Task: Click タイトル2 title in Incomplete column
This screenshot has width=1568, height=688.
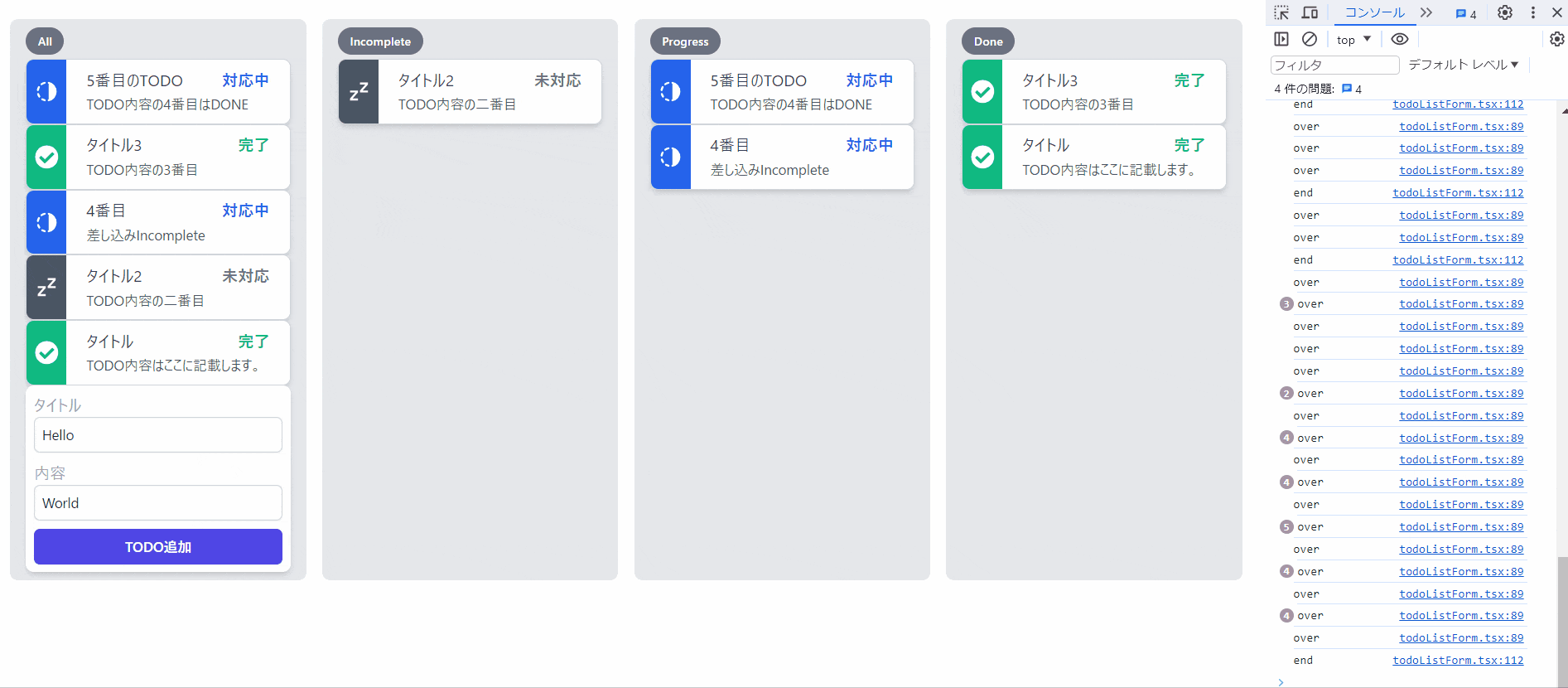Action: pyautogui.click(x=426, y=80)
